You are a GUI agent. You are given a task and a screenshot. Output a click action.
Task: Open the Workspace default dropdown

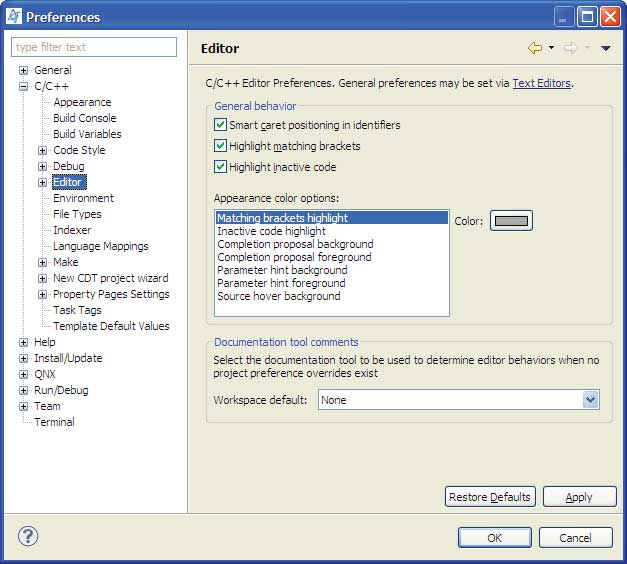click(590, 400)
